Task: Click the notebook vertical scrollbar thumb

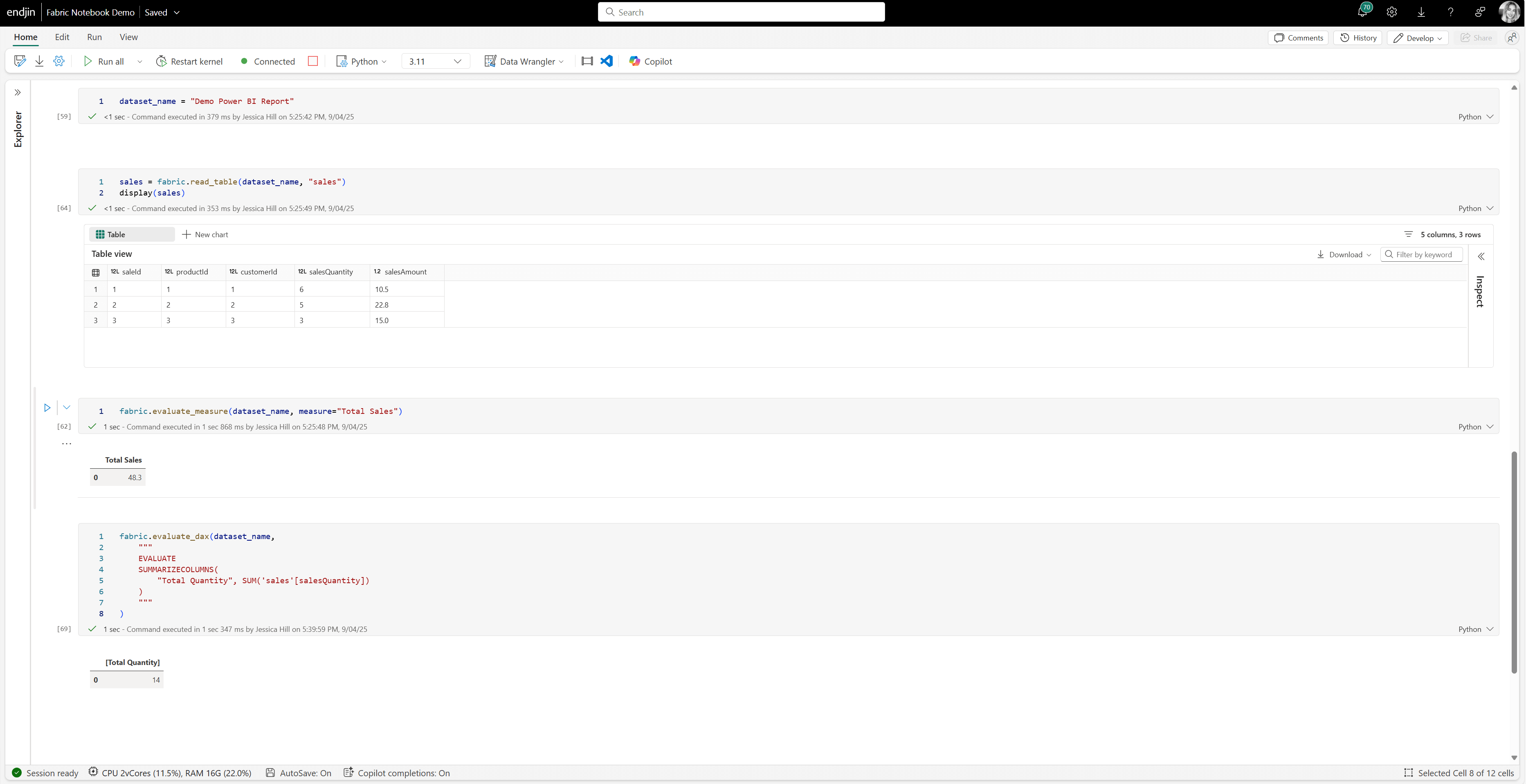Action: [x=1514, y=562]
